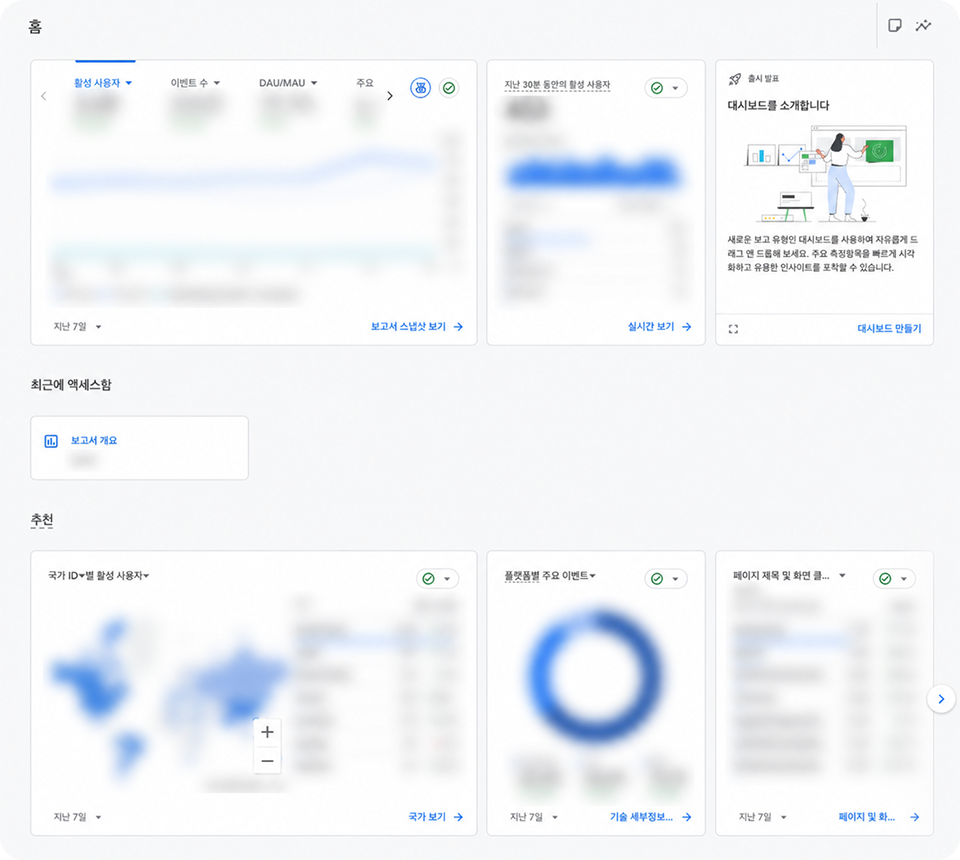Open the 실시간 보기 link

click(x=651, y=327)
